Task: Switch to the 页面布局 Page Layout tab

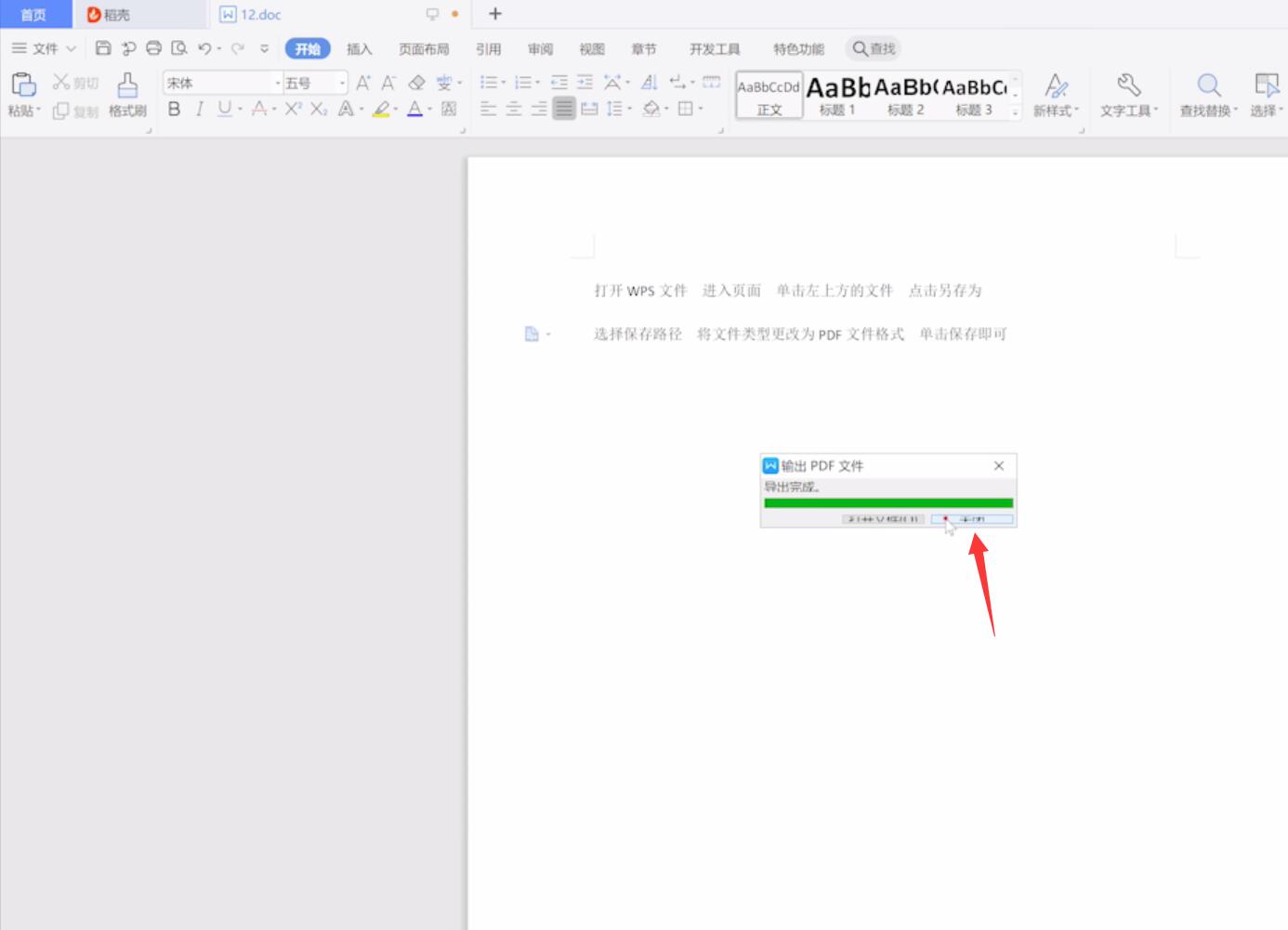Action: point(424,49)
